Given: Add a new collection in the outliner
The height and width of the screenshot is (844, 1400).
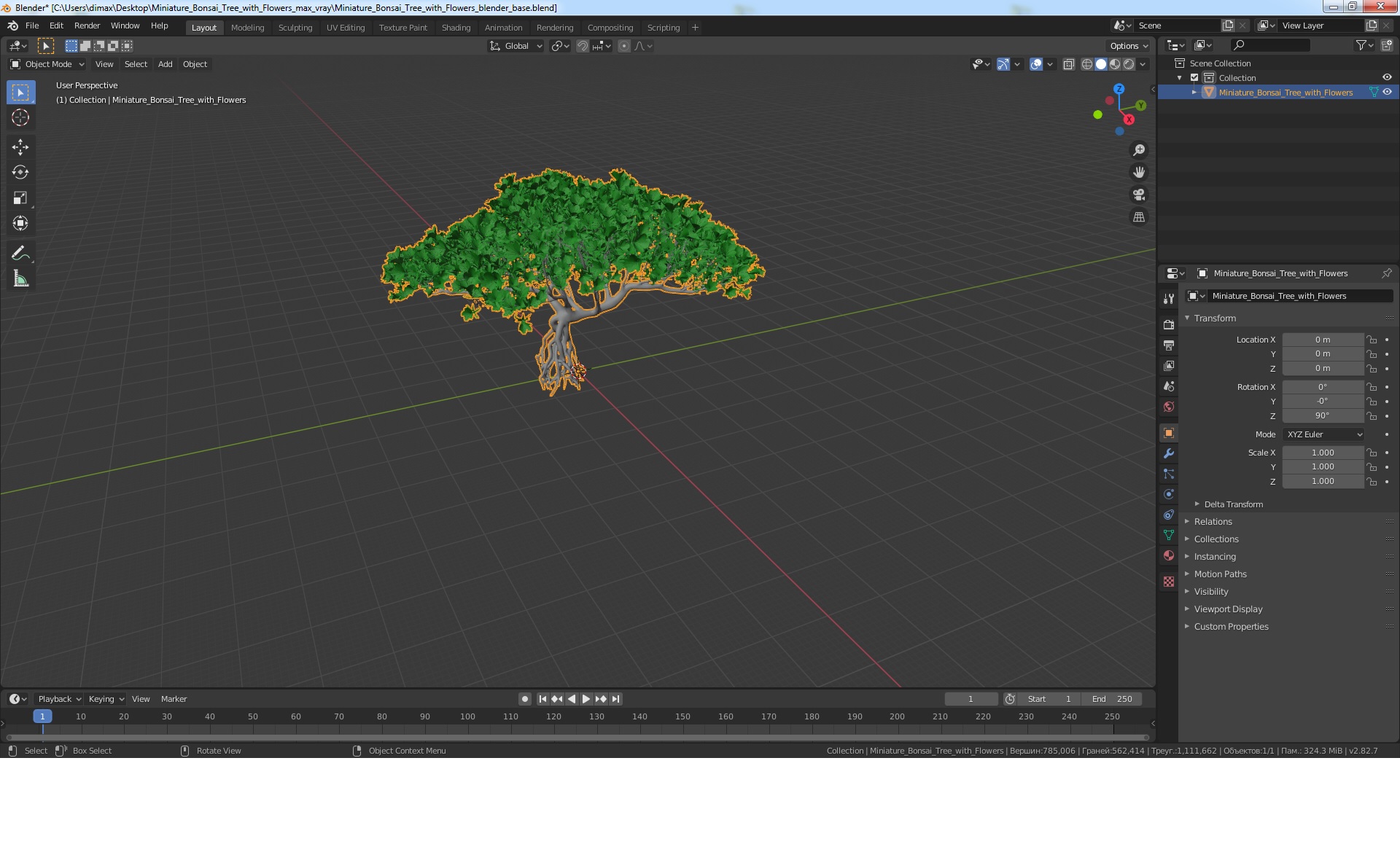Looking at the screenshot, I should [x=1387, y=45].
